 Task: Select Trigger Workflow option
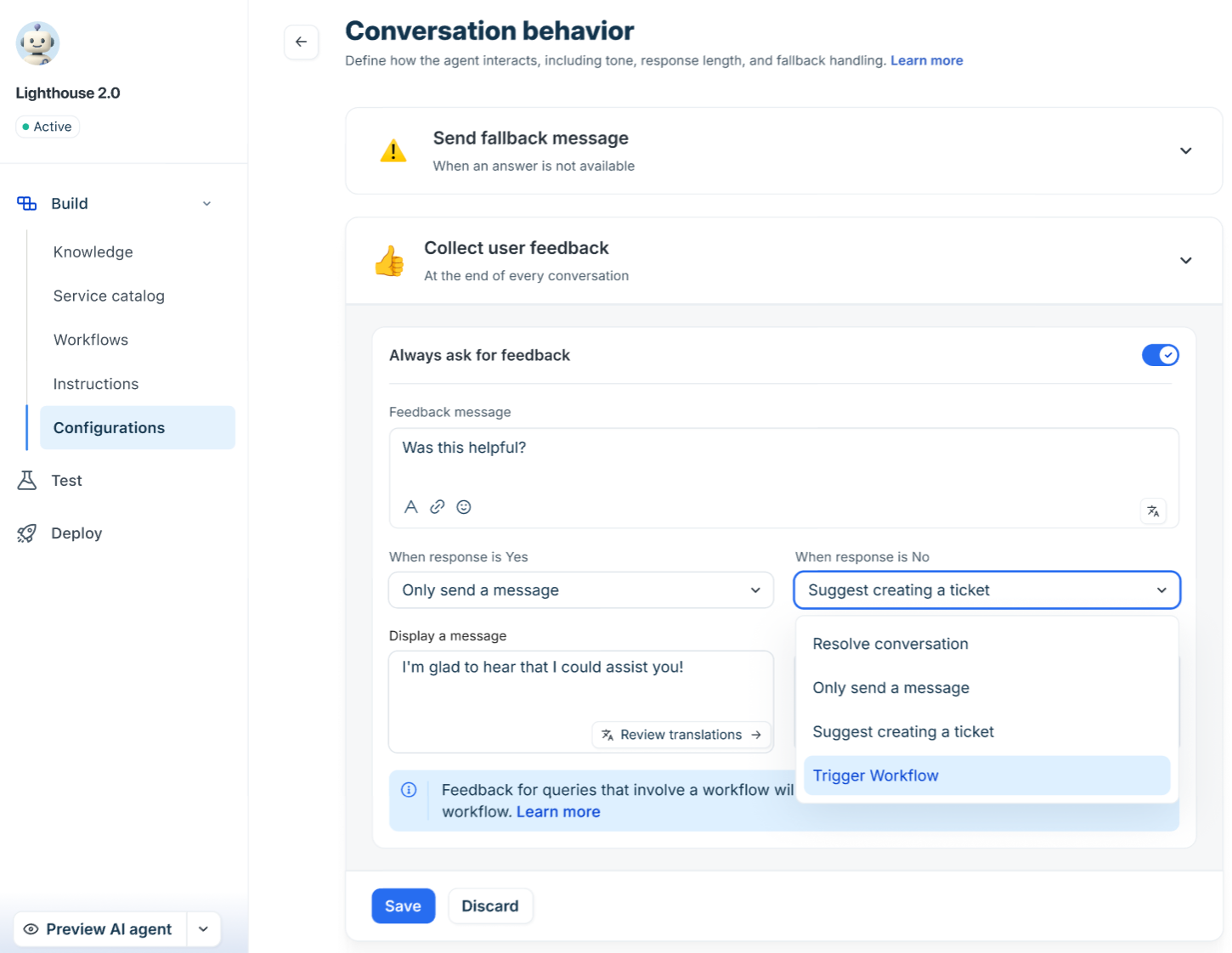[986, 775]
